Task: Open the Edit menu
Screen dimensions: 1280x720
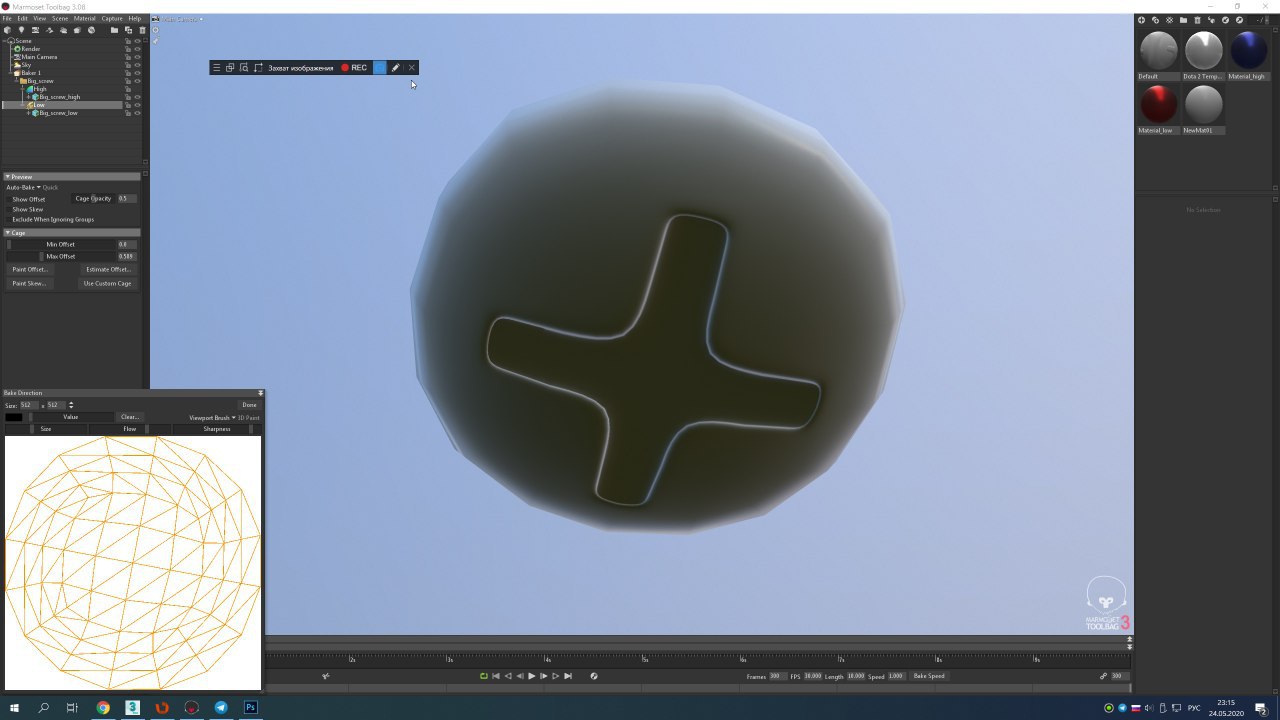Action: (x=22, y=18)
